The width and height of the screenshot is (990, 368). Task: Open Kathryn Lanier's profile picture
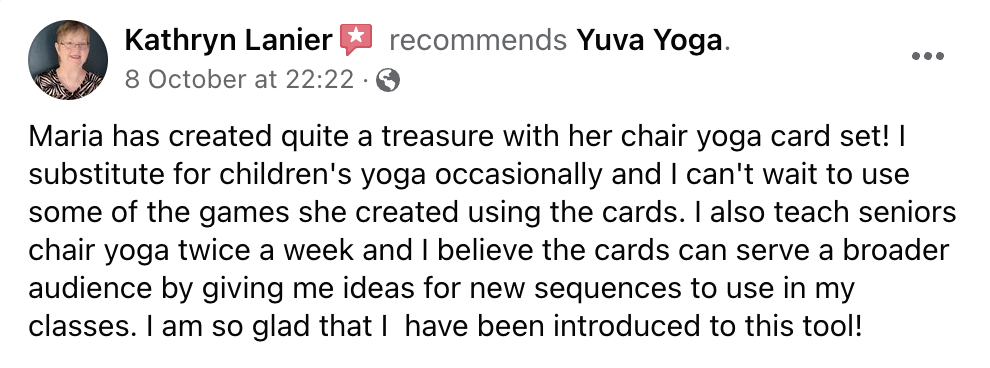(68, 60)
